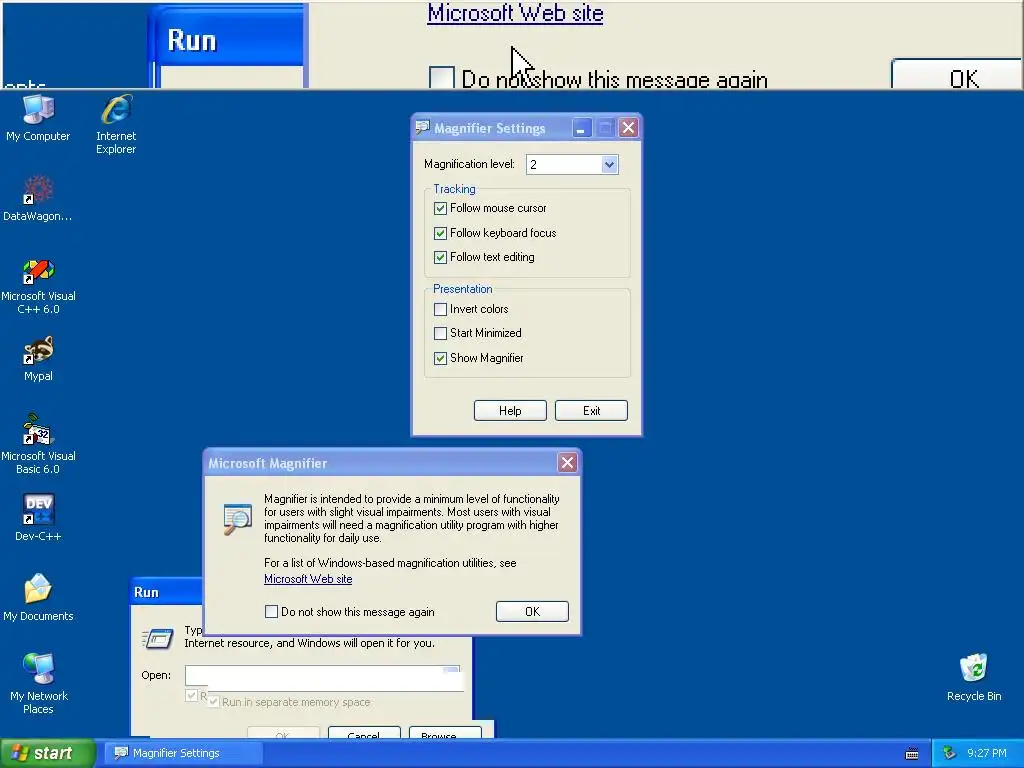This screenshot has width=1024, height=768.
Task: Enable Invert colors option
Action: tap(440, 309)
